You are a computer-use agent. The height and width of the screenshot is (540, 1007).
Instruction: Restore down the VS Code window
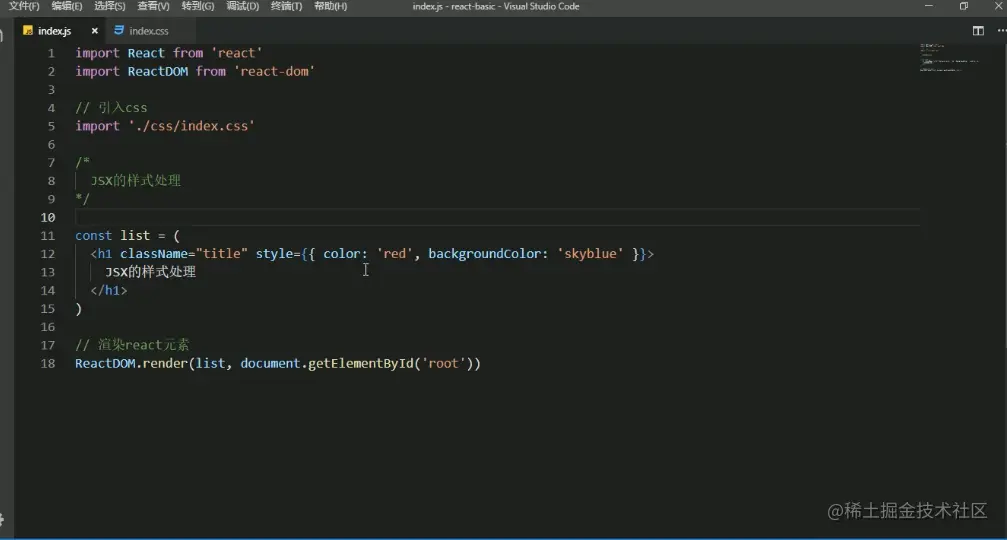pyautogui.click(x=964, y=6)
